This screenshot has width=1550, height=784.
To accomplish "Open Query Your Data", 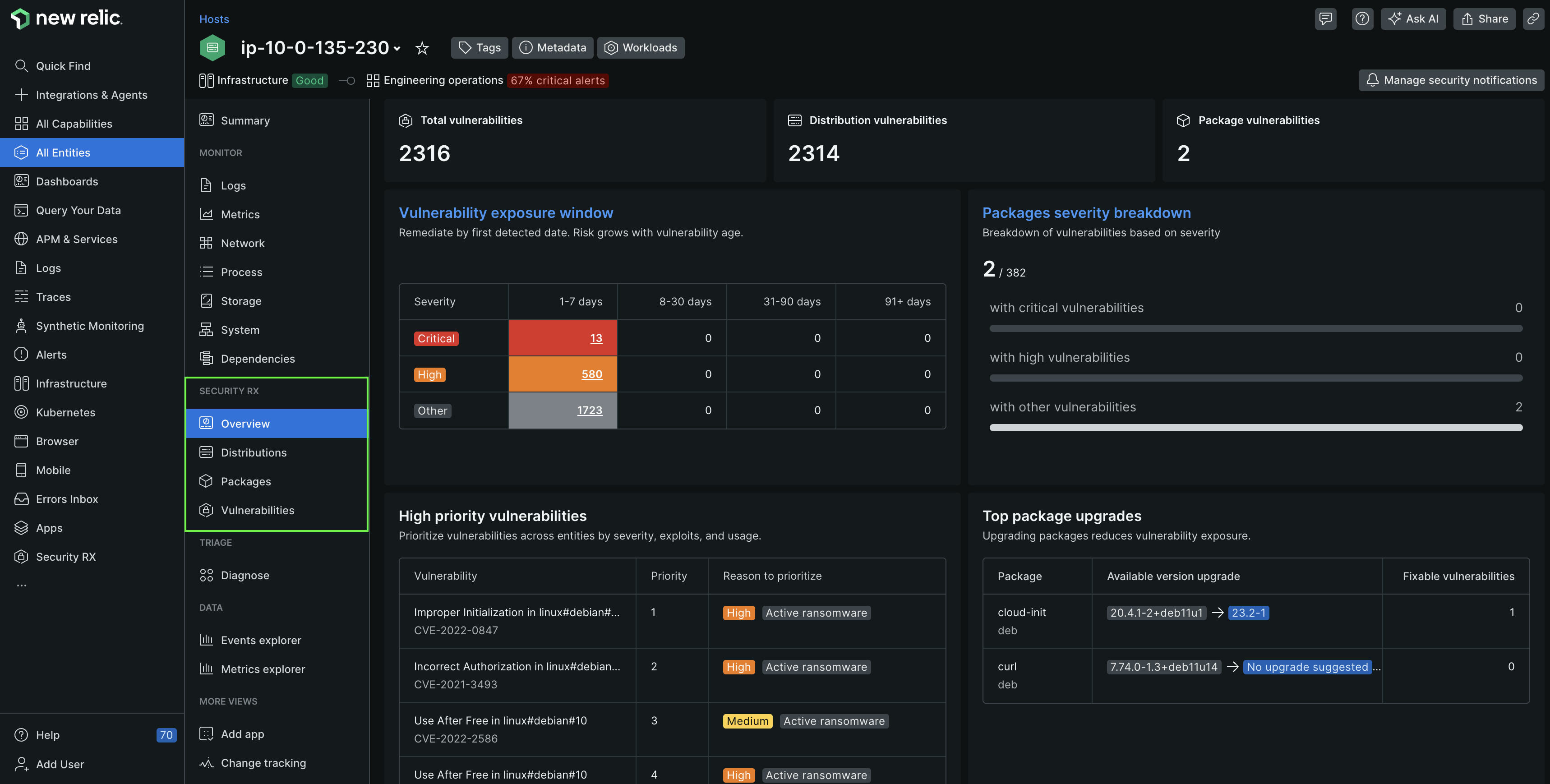I will pyautogui.click(x=92, y=210).
